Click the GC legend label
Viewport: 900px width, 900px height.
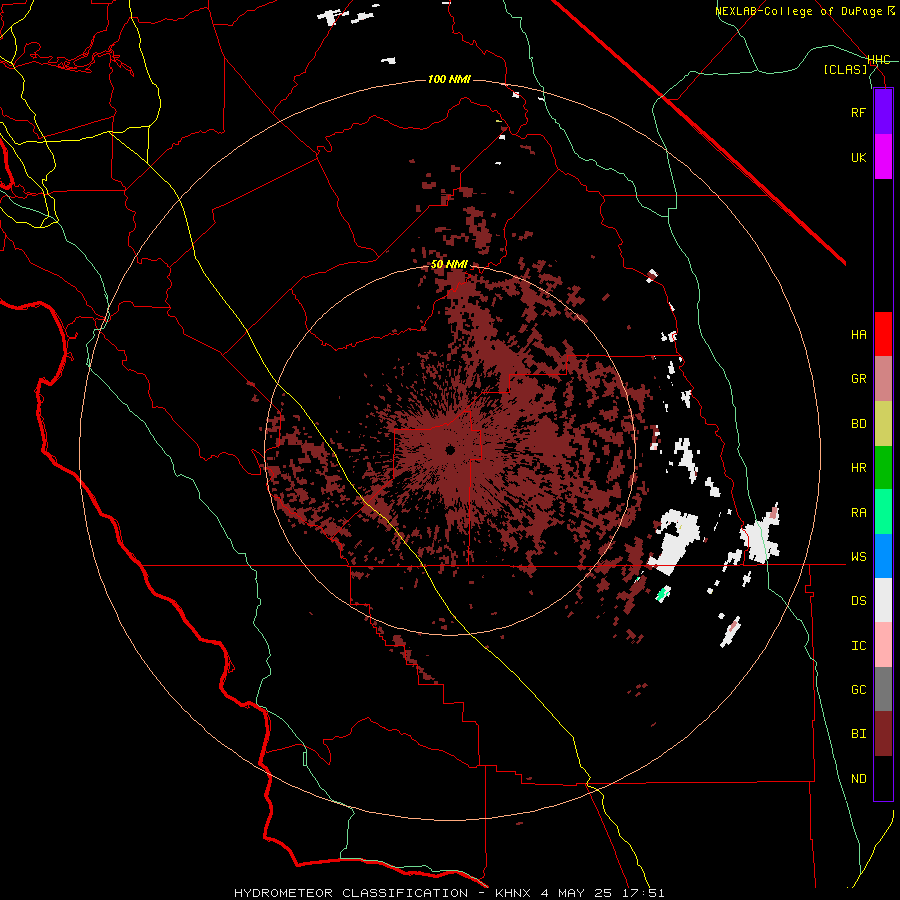click(858, 690)
